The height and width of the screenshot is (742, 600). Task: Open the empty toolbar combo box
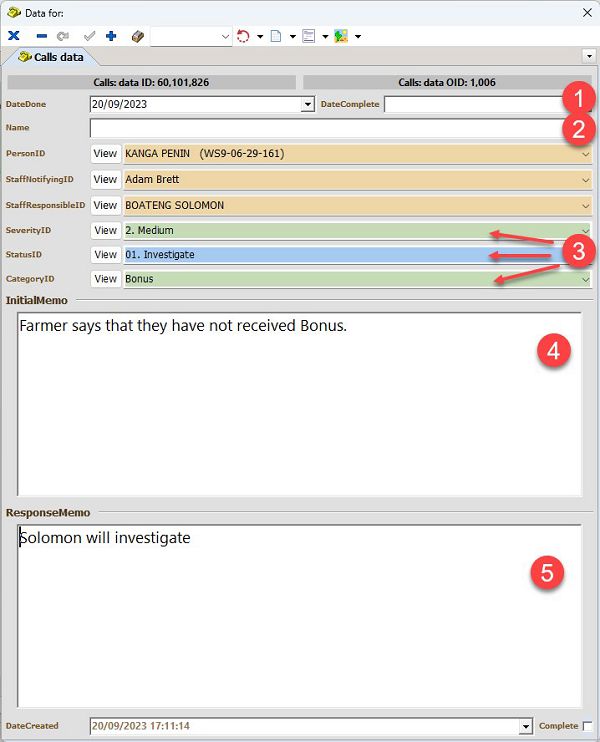coord(191,36)
